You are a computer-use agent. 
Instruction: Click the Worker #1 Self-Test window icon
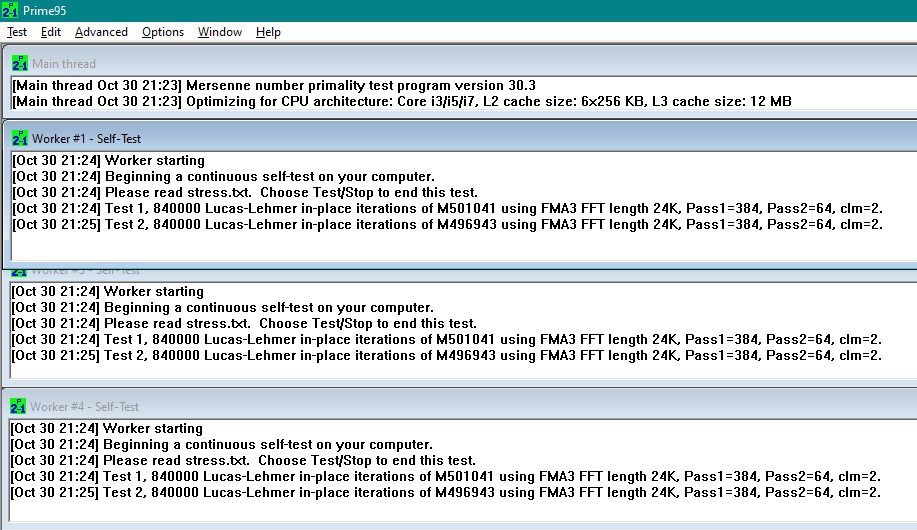(20, 138)
